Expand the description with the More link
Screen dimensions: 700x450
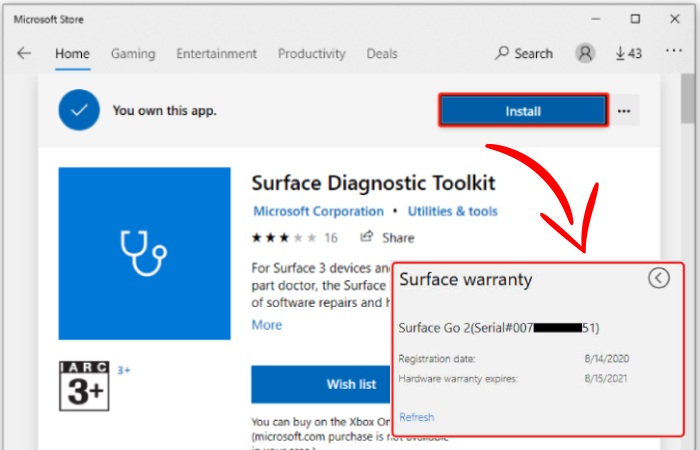point(267,325)
